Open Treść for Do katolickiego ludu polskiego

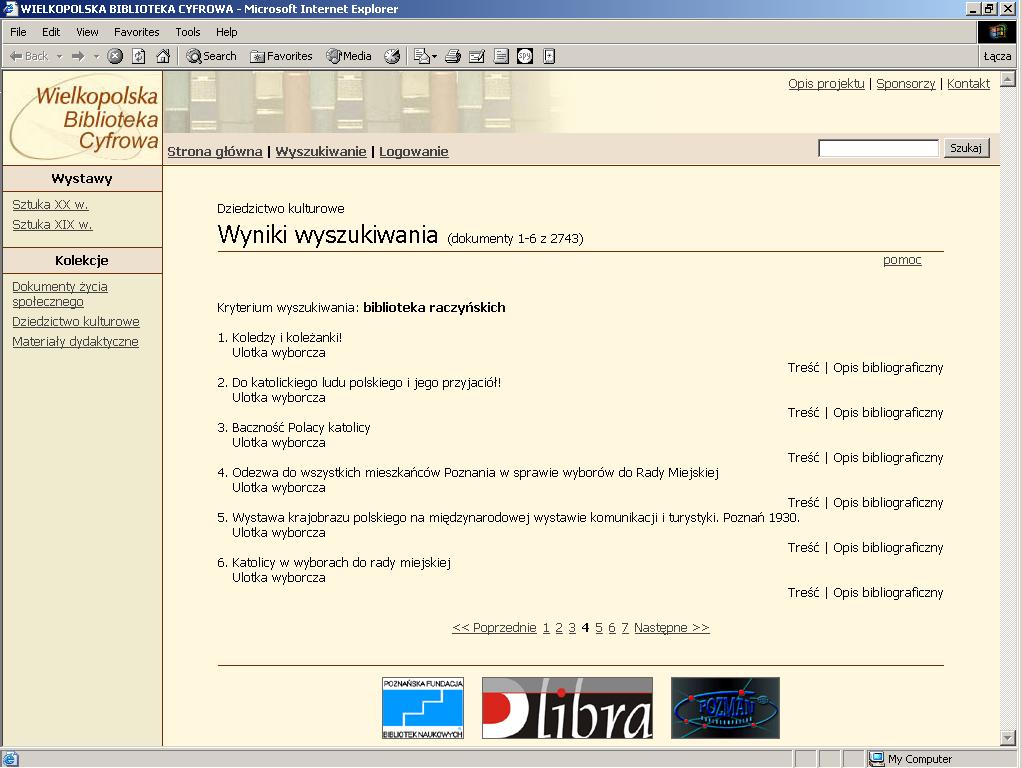point(803,413)
